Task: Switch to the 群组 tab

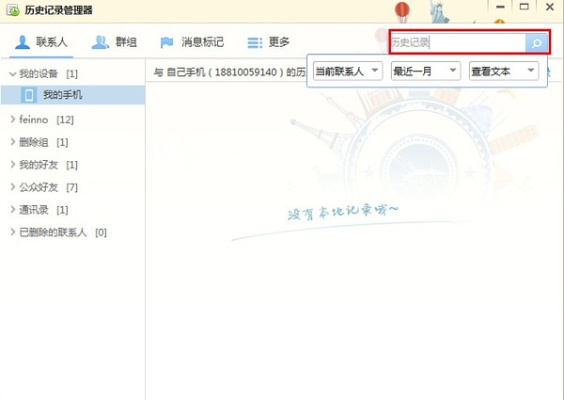Action: click(114, 42)
